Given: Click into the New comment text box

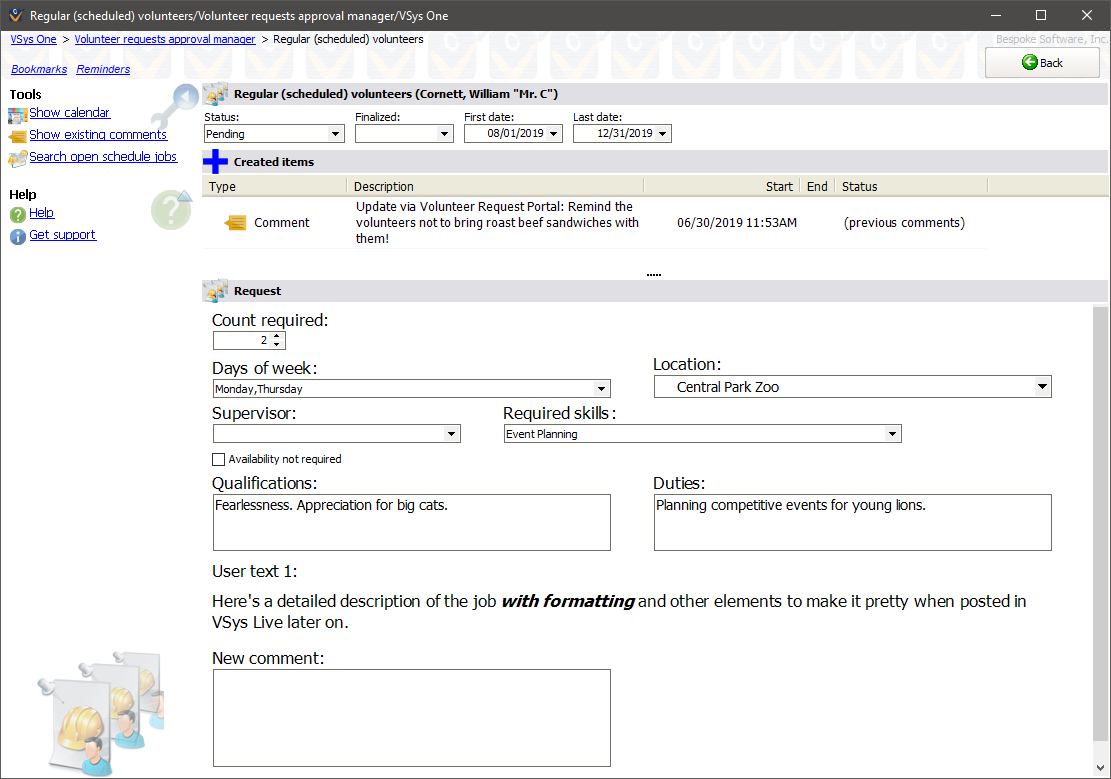Looking at the screenshot, I should click(x=411, y=717).
